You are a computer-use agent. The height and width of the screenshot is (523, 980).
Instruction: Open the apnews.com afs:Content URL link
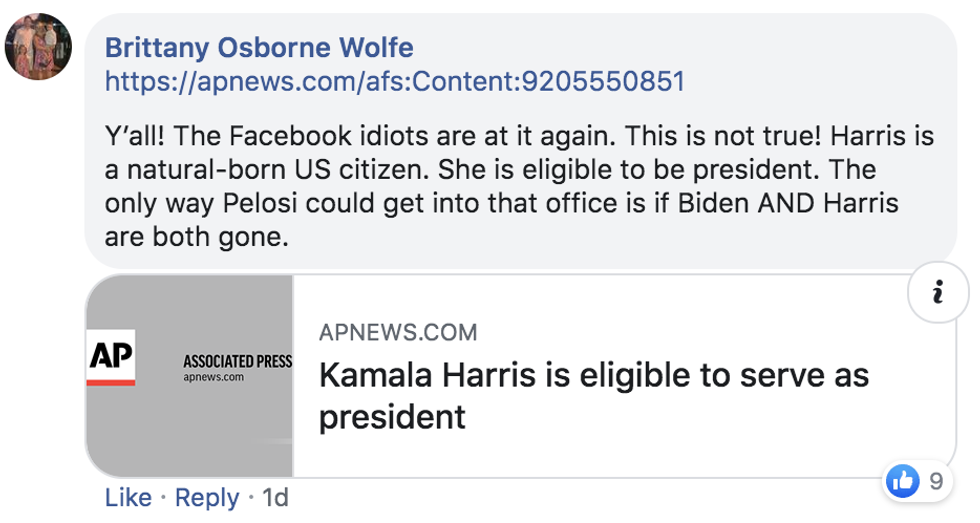pyautogui.click(x=395, y=81)
